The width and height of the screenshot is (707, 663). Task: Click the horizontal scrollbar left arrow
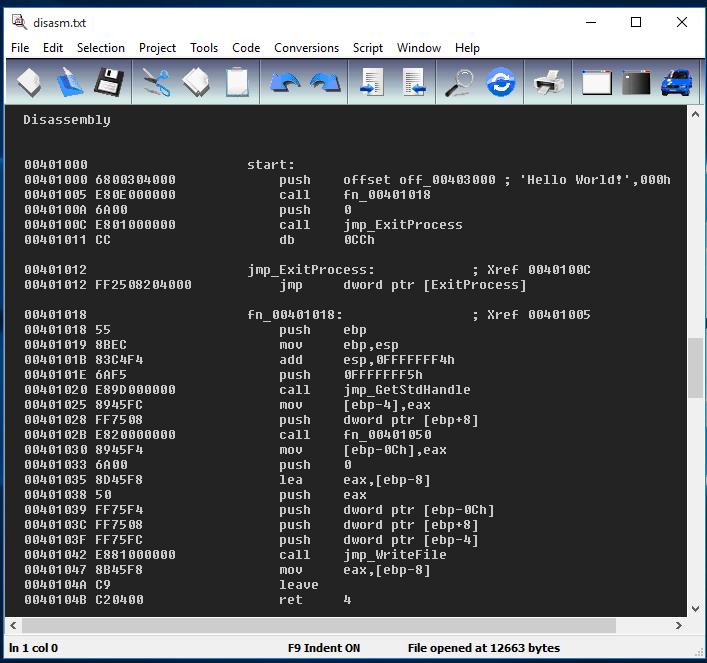tap(13, 626)
